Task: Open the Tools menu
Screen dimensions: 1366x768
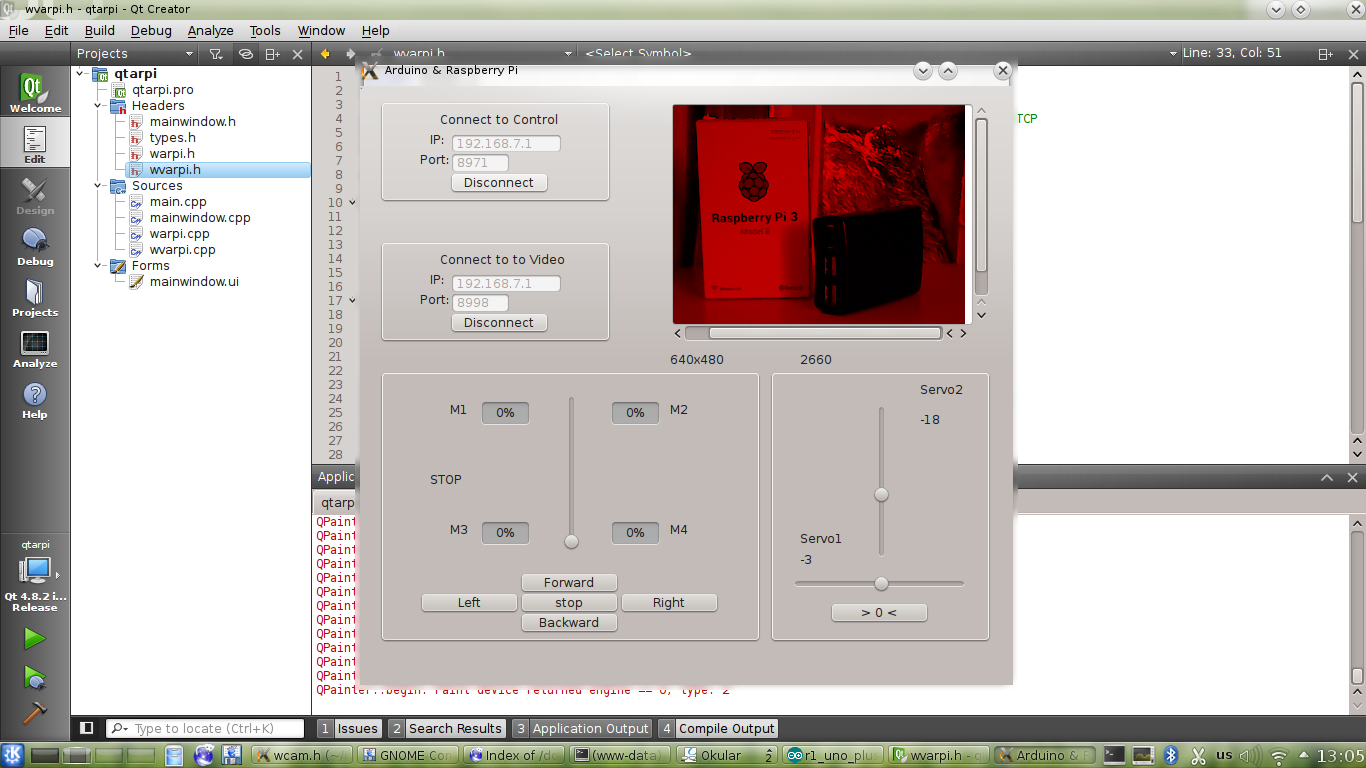Action: coord(265,31)
